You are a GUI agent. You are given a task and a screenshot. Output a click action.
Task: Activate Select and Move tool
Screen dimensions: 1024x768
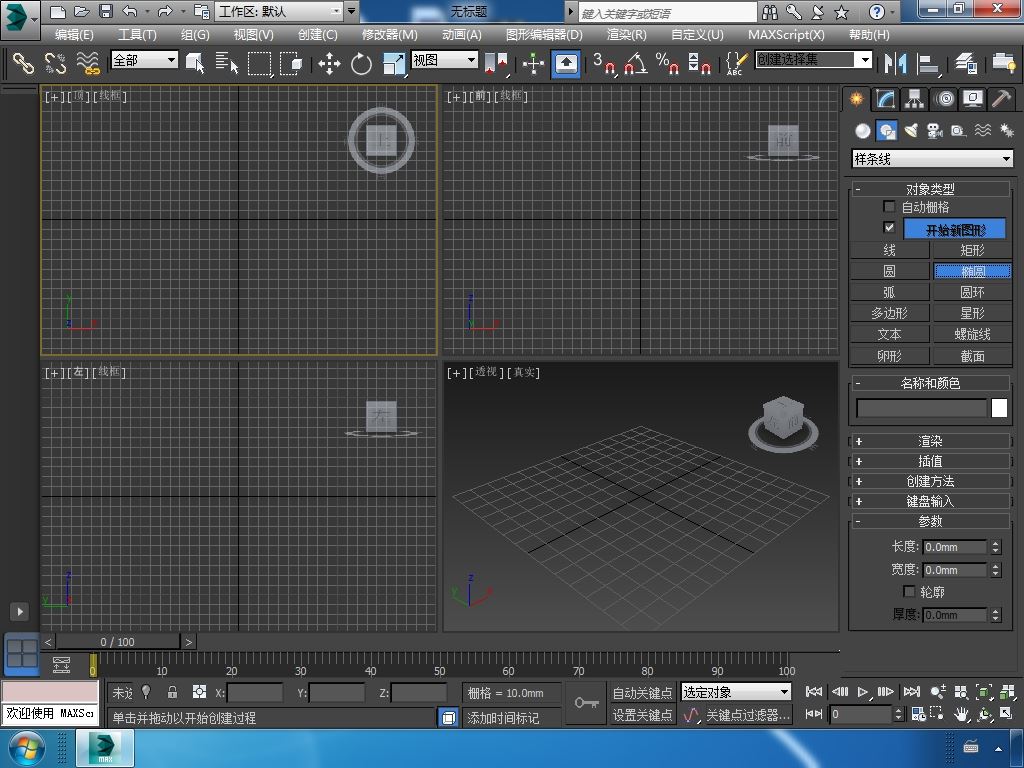(x=329, y=63)
